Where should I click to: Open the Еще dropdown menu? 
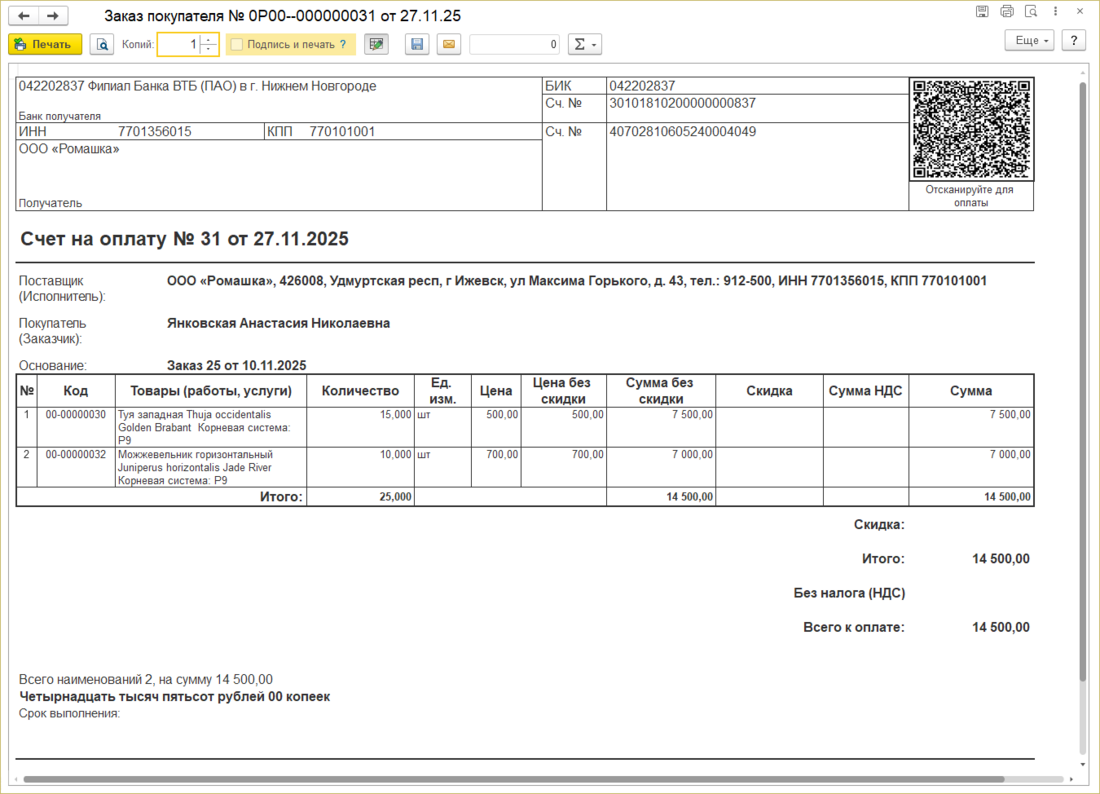(1029, 40)
